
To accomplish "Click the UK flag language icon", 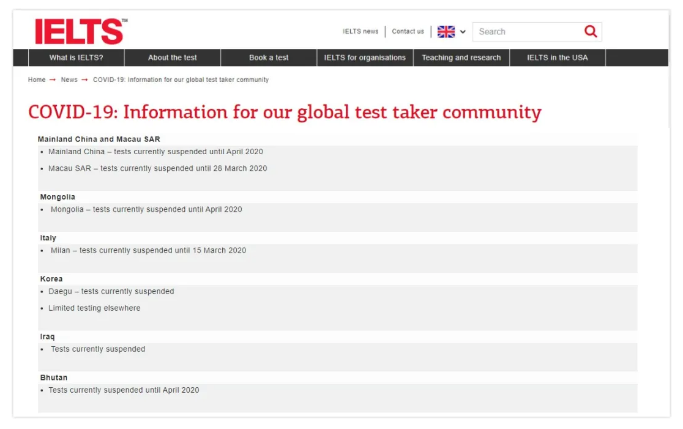I will 446,32.
